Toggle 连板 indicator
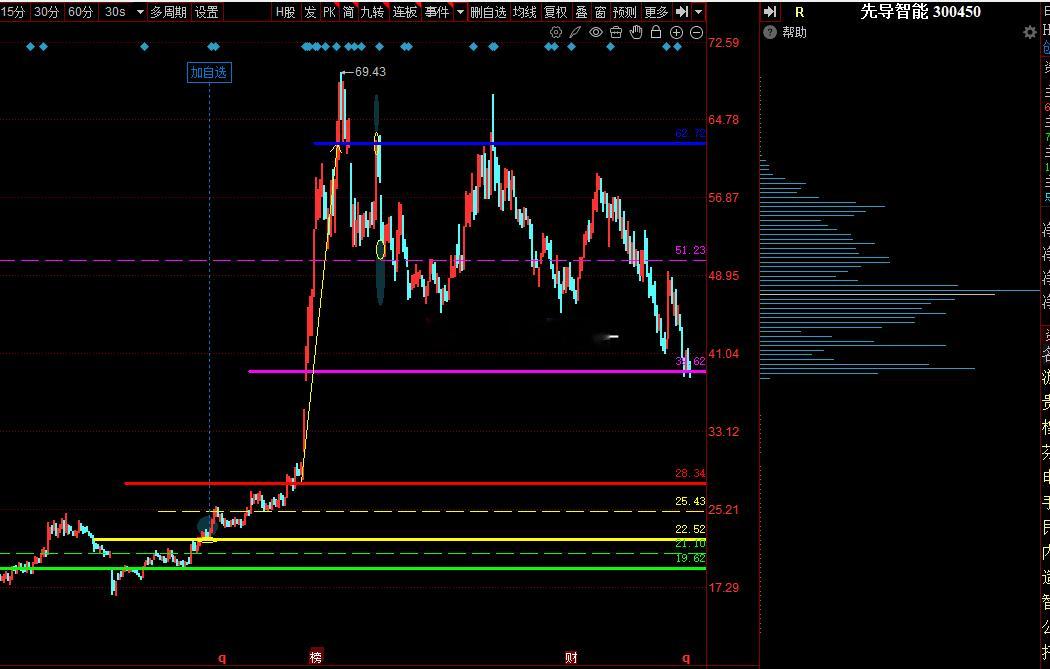Screen dimensions: 1050x669 (x=404, y=12)
